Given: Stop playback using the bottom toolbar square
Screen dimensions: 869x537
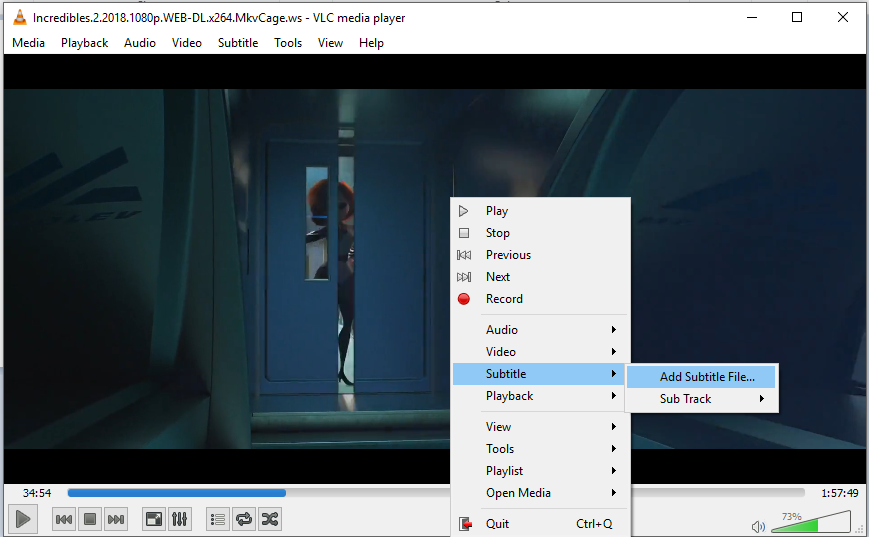Looking at the screenshot, I should 90,519.
